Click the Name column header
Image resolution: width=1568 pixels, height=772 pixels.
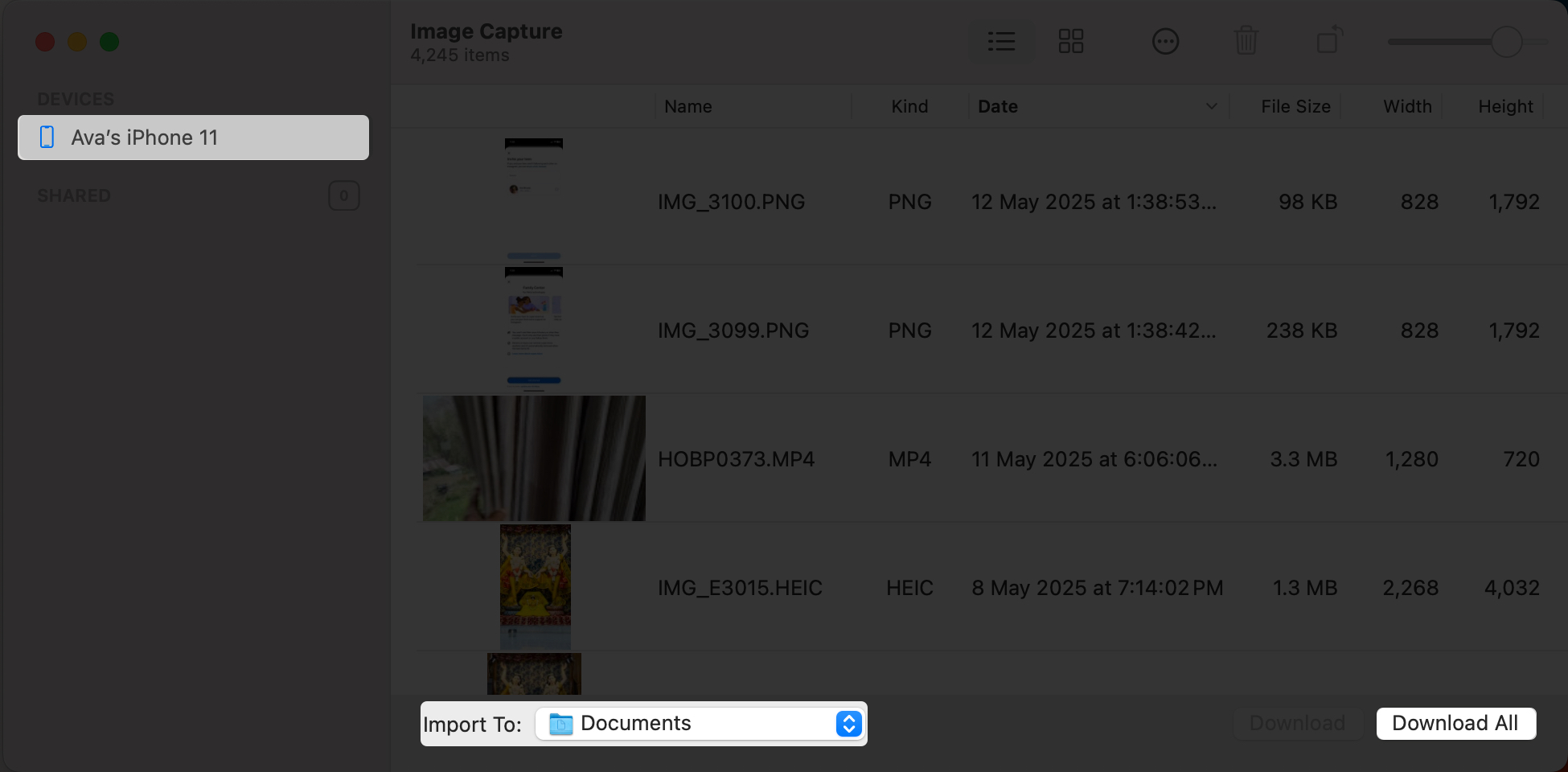click(x=688, y=106)
